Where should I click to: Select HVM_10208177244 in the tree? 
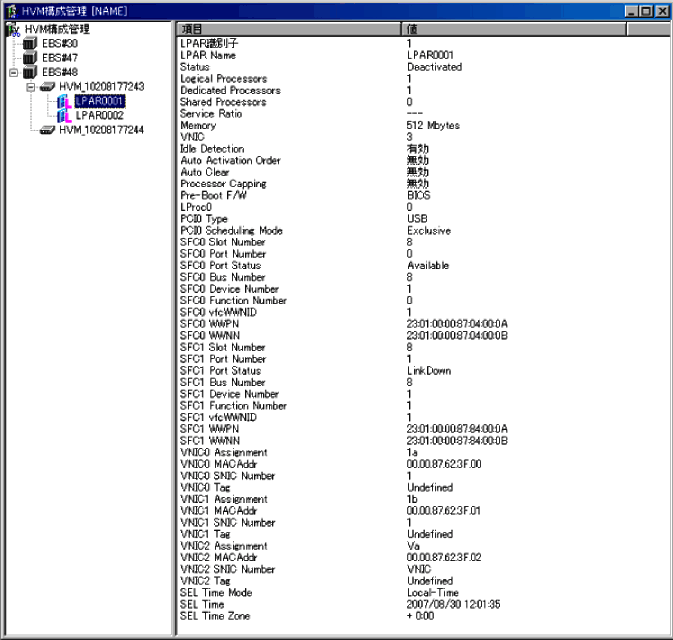point(101,130)
